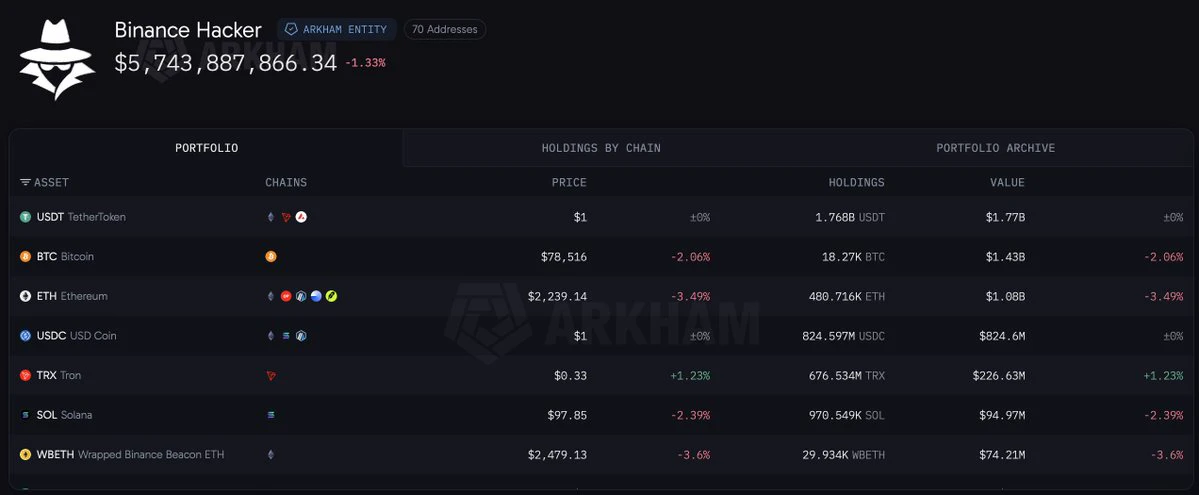Click the Binance Hacker avatar icon

[57, 60]
